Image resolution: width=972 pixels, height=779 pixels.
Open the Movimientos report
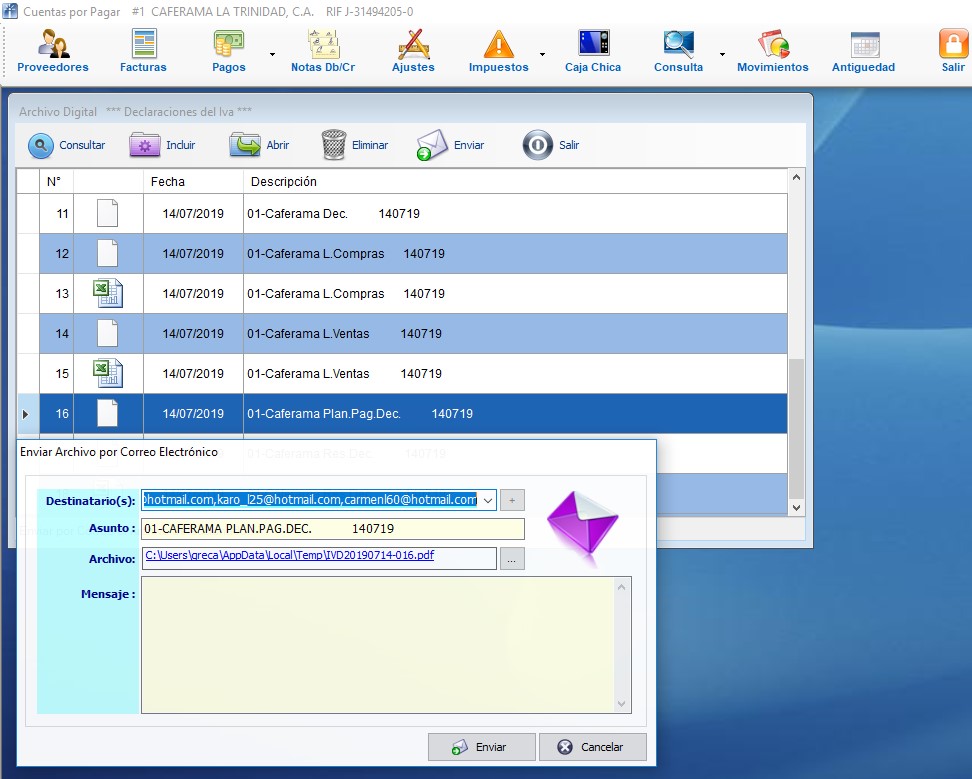(772, 51)
